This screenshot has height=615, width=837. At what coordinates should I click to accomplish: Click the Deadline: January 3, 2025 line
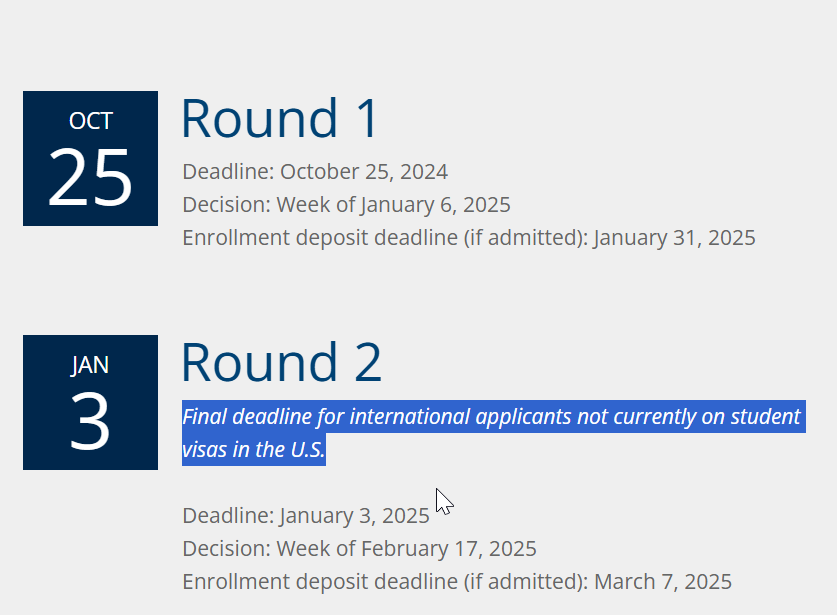coord(306,516)
